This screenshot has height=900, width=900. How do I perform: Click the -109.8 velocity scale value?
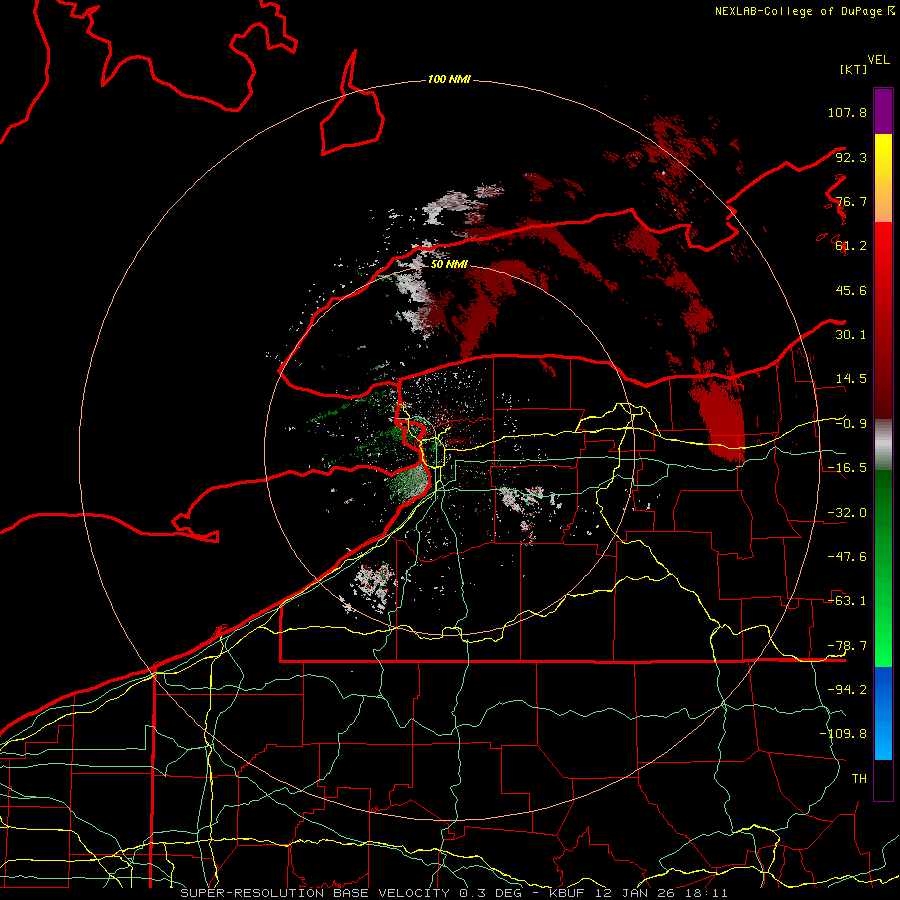point(844,734)
